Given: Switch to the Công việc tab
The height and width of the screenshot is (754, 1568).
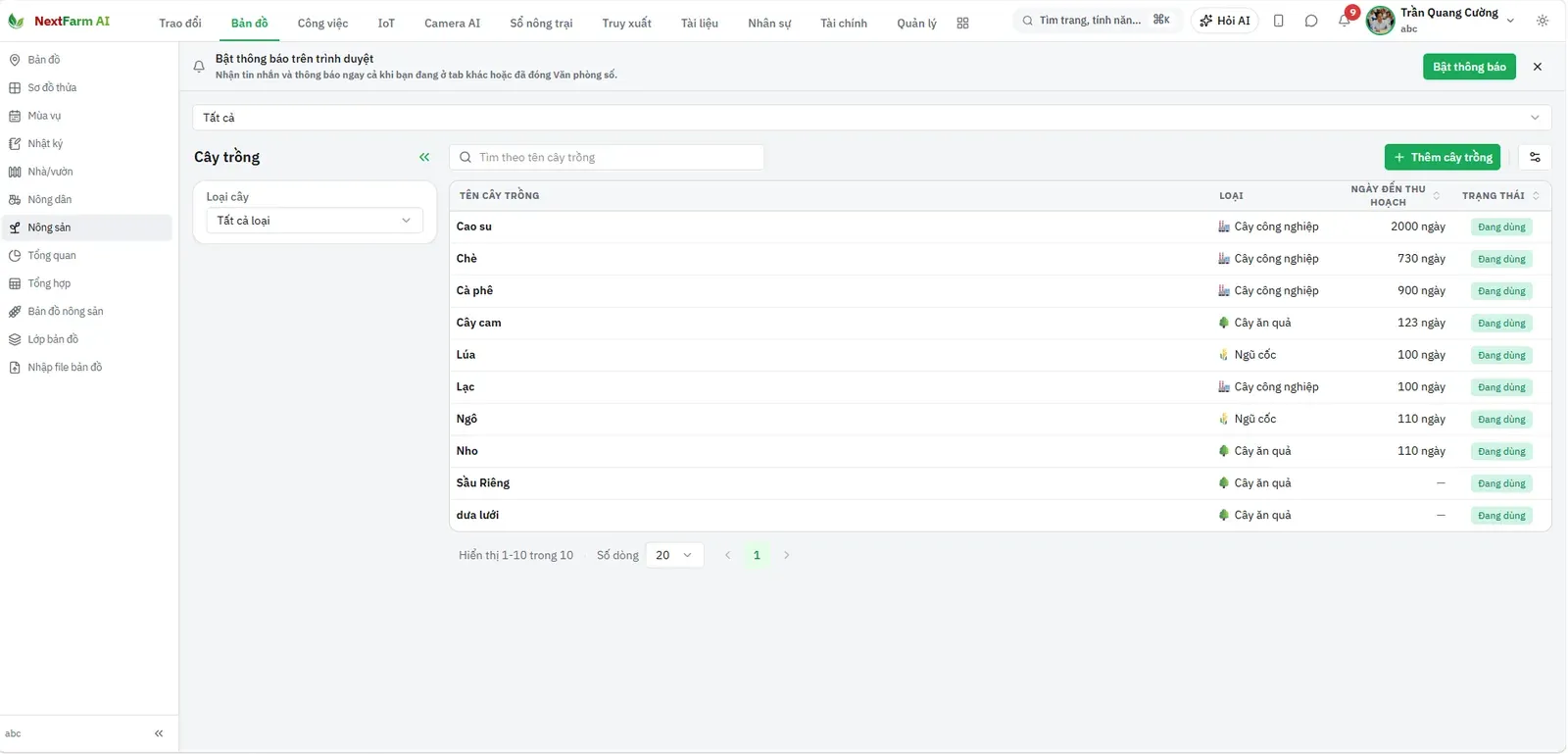Looking at the screenshot, I should pos(322,23).
